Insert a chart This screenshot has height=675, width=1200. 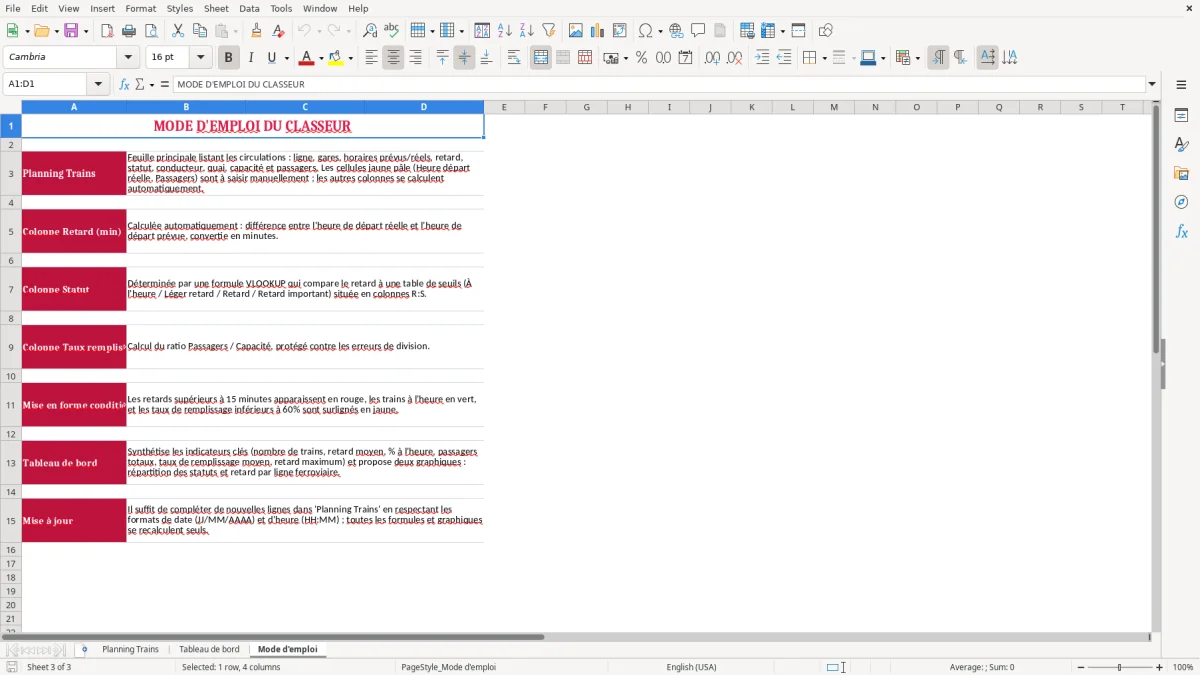click(x=598, y=31)
